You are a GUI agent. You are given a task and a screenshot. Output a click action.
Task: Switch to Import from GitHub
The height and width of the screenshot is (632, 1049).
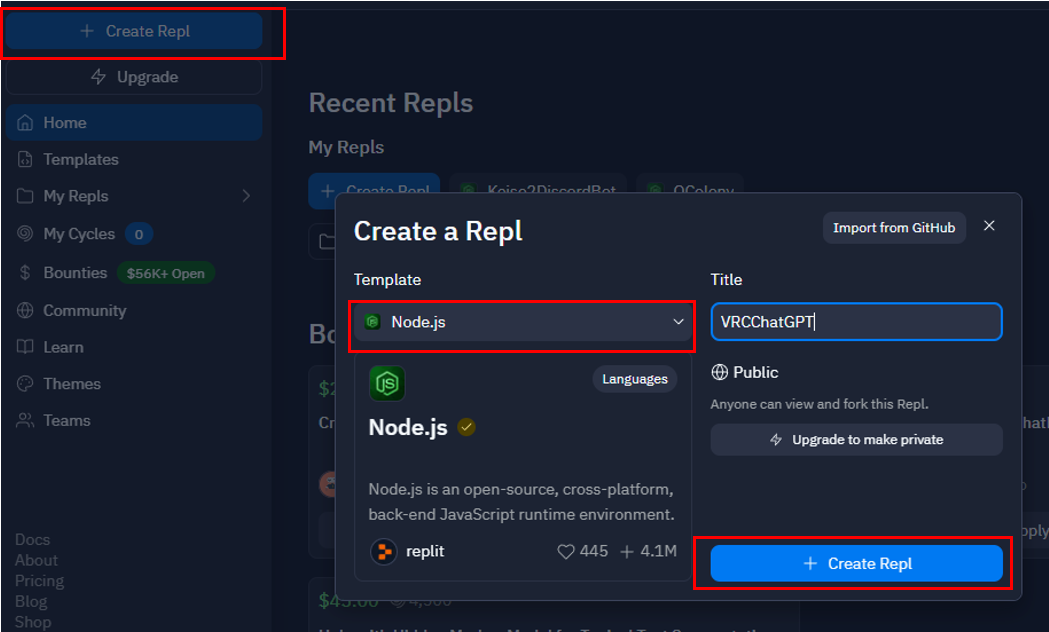894,227
